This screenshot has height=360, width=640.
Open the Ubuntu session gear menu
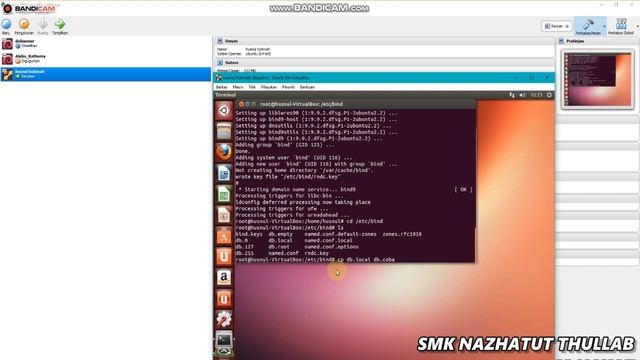[x=549, y=95]
